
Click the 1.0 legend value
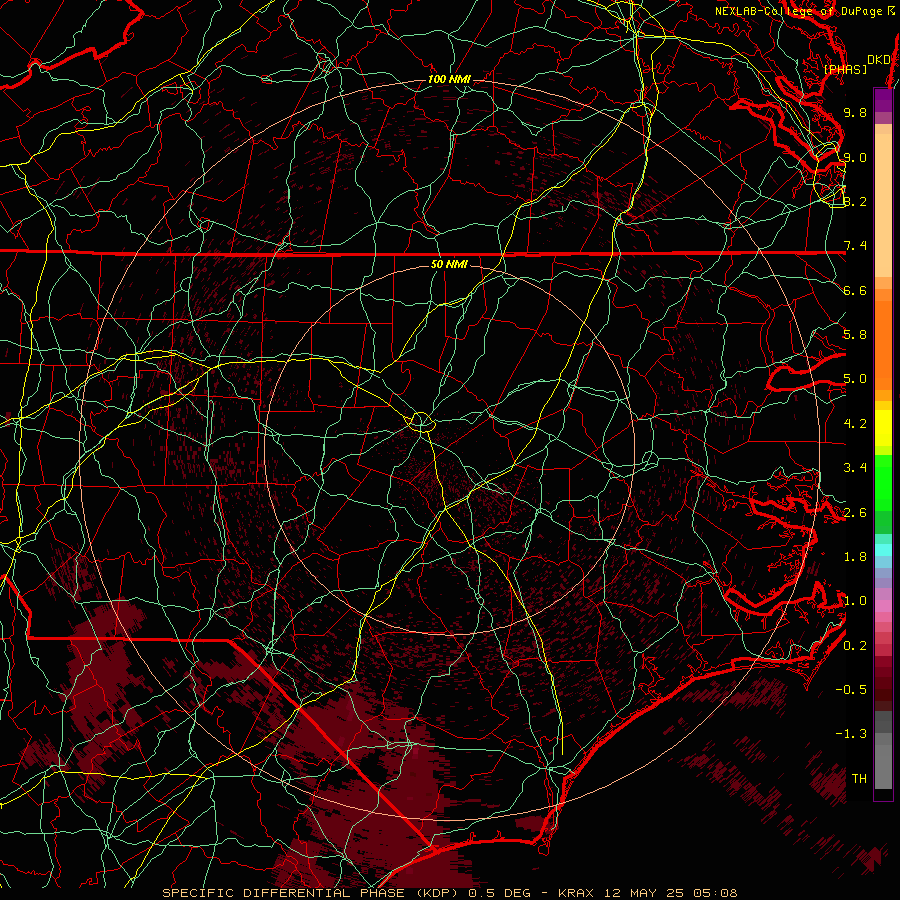[855, 601]
